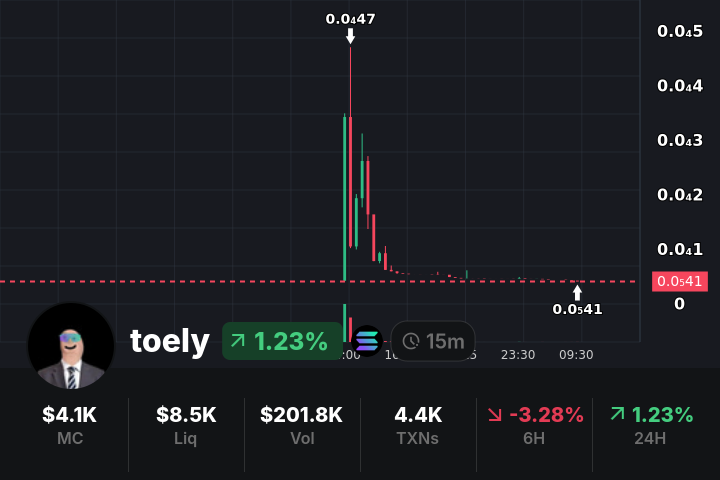Click the red down-arrow icon for 6H

pos(495,414)
